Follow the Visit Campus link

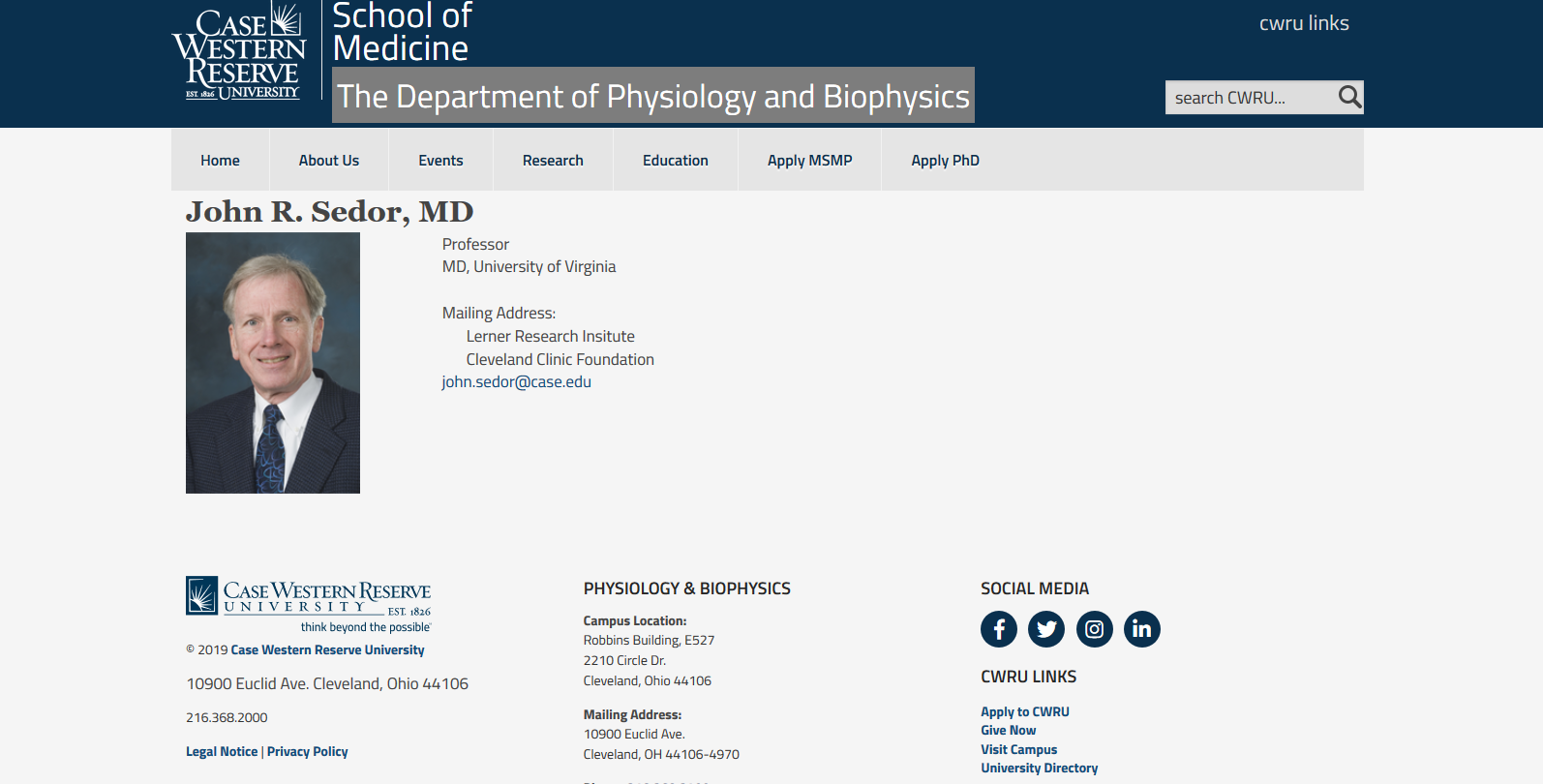1018,749
